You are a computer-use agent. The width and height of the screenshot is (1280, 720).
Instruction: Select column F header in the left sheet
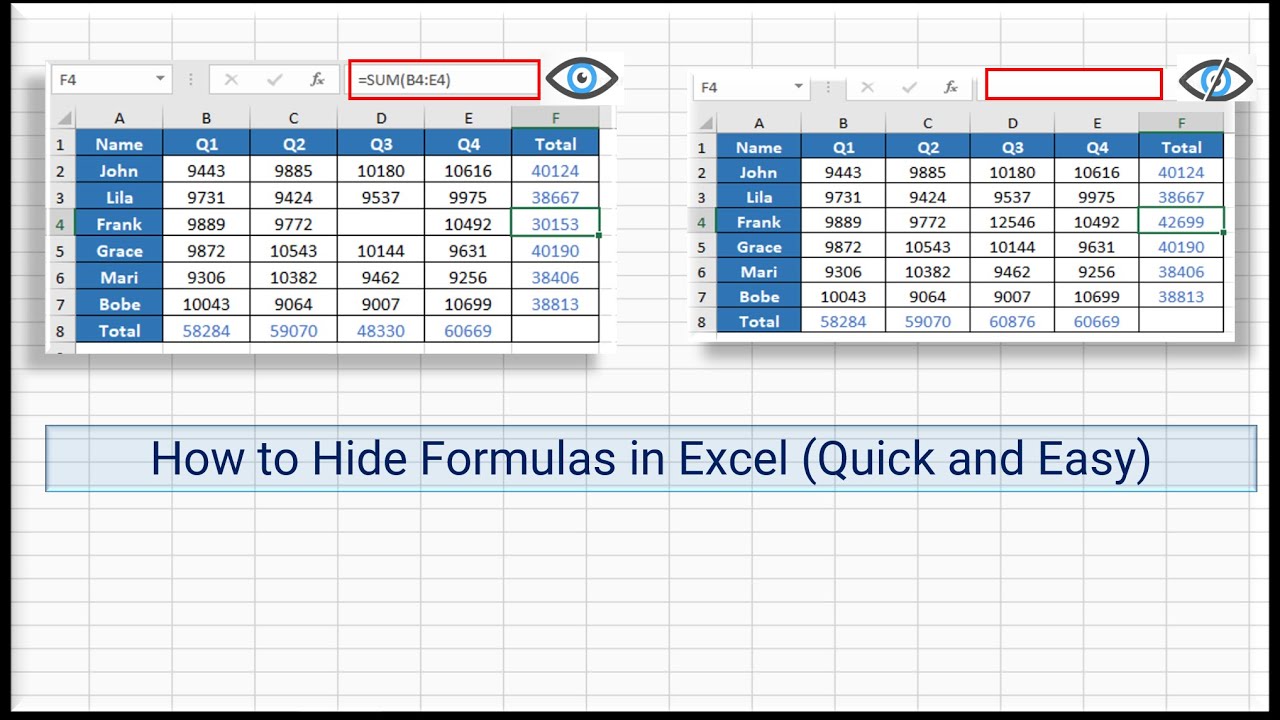tap(555, 118)
